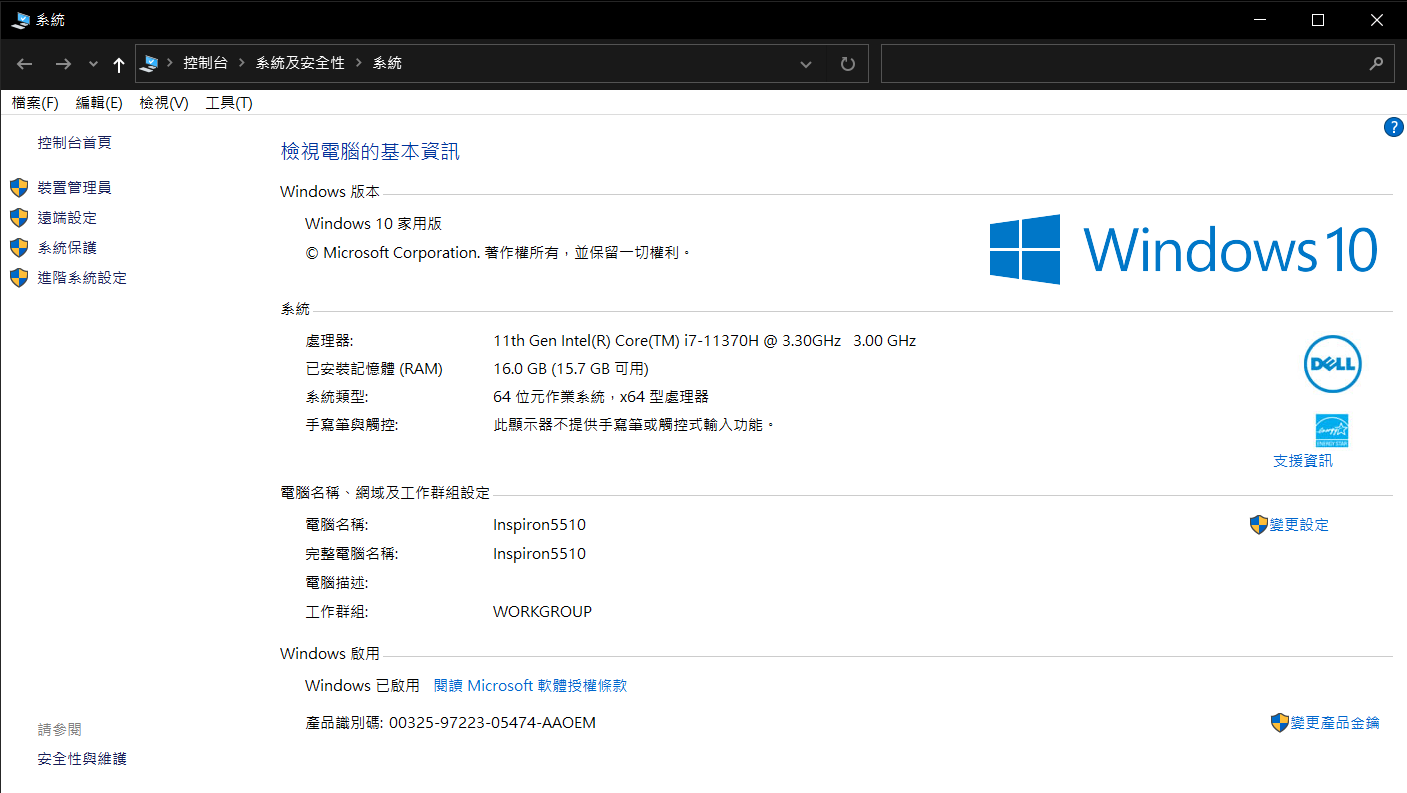
Task: Click the shield icon beside 系統保護
Action: [19, 248]
